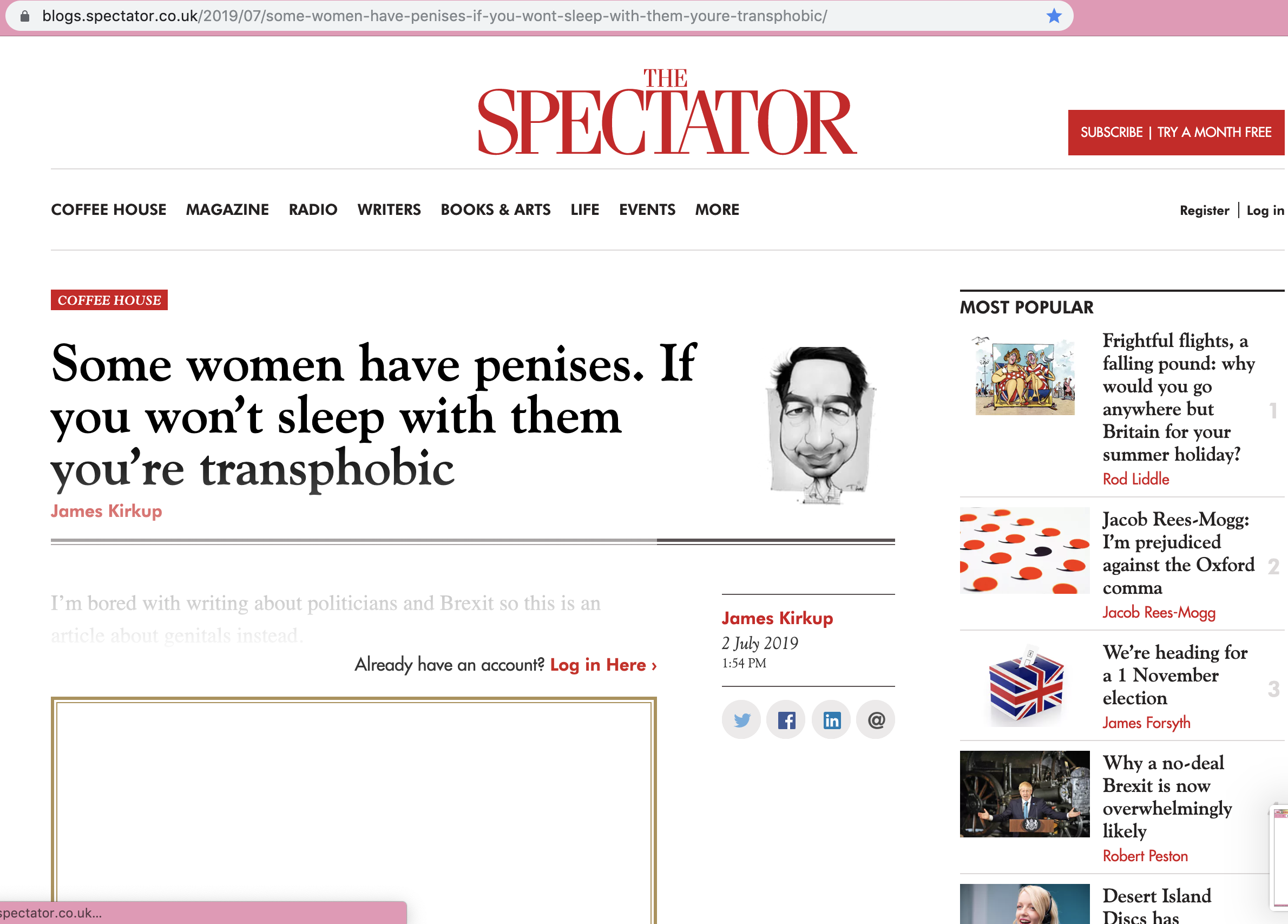Click the podium speech thumbnail
The image size is (1288, 924).
point(1024,794)
